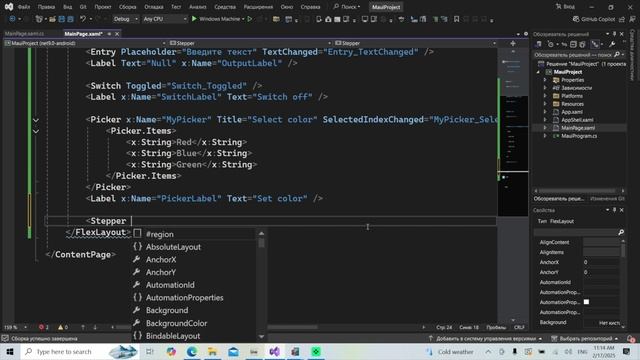Pin the MainPage.xaml tab

click(x=109, y=34)
